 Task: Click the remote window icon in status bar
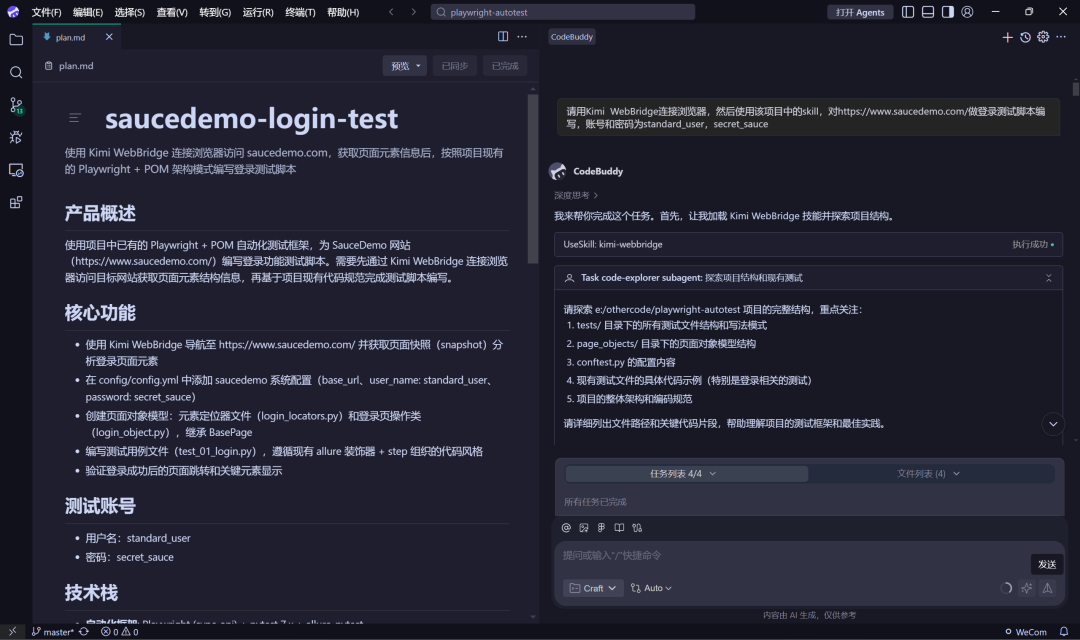pos(12,631)
